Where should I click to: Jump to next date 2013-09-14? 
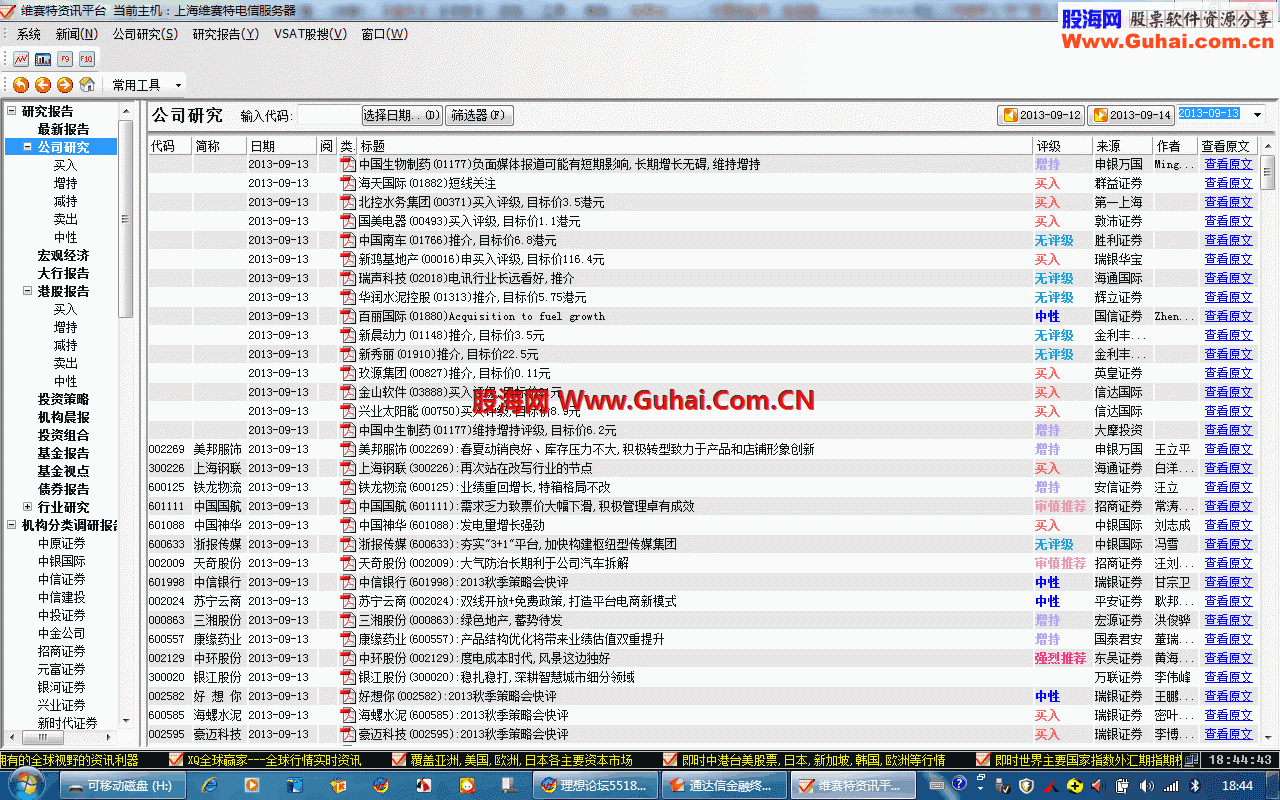coord(1132,115)
